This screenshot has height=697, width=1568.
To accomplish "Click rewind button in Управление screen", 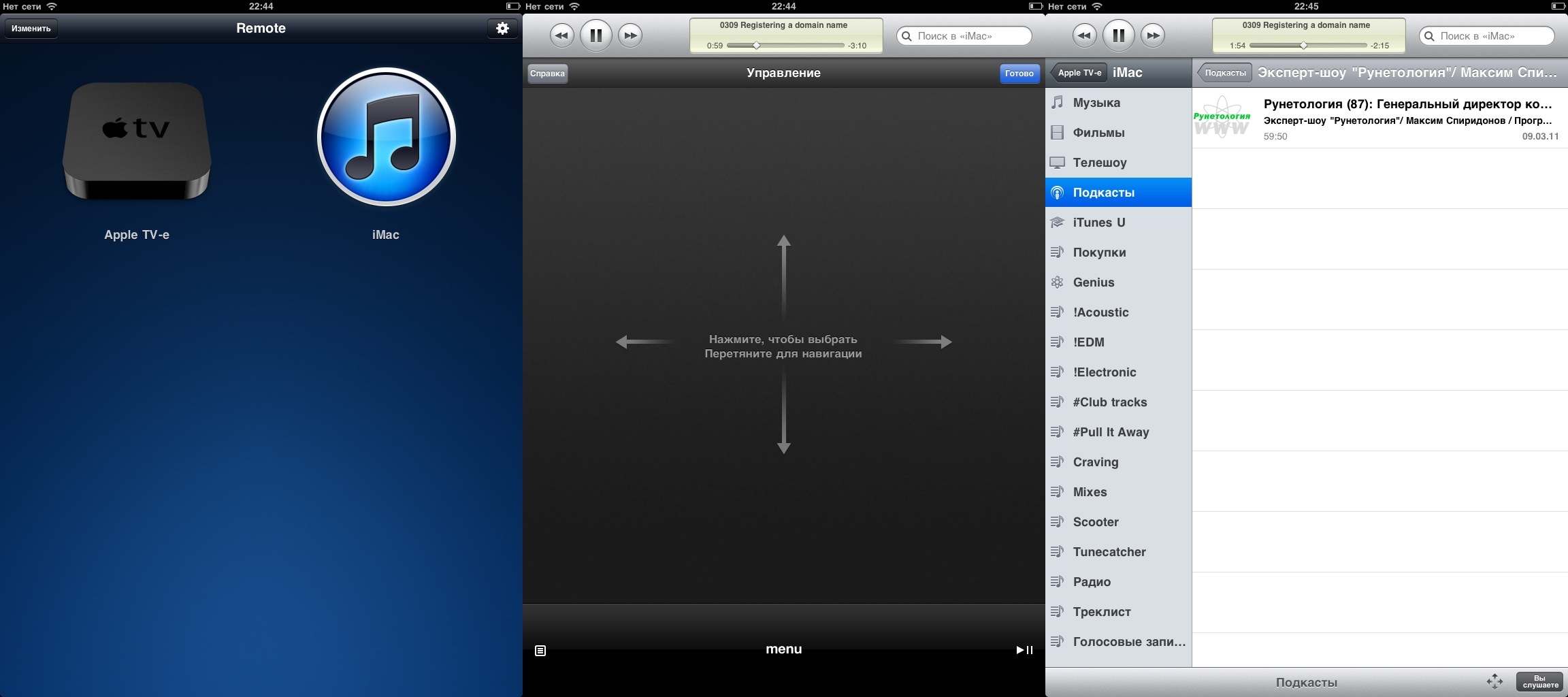I will coord(561,35).
